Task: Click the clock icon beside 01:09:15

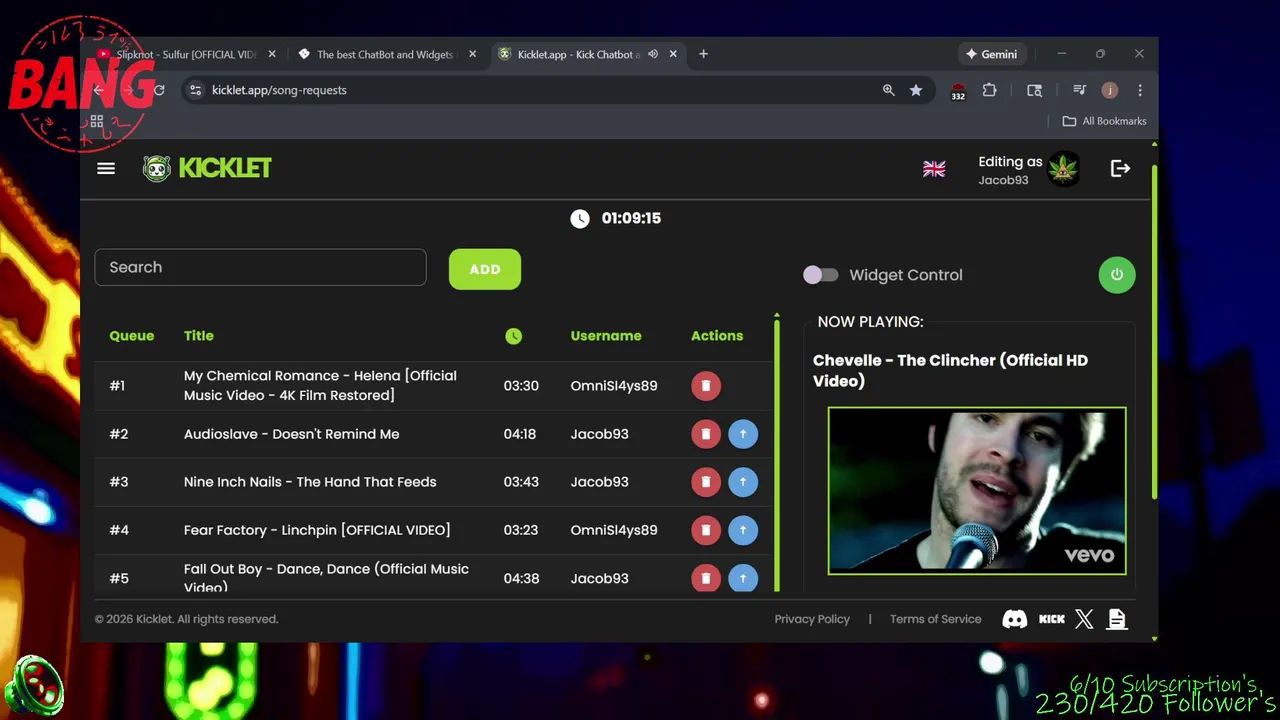Action: (580, 218)
